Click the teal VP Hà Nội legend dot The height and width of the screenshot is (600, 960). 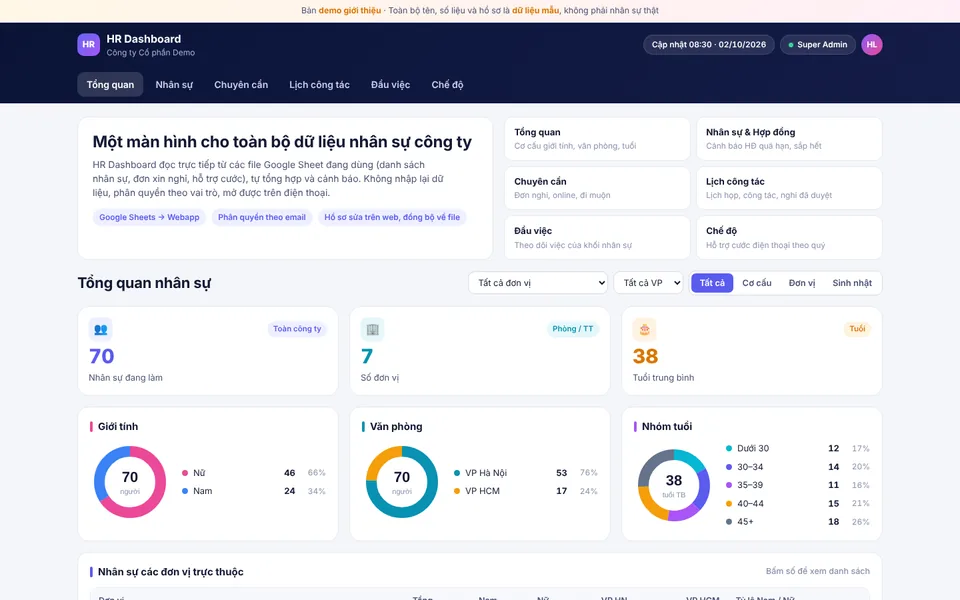[x=457, y=473]
